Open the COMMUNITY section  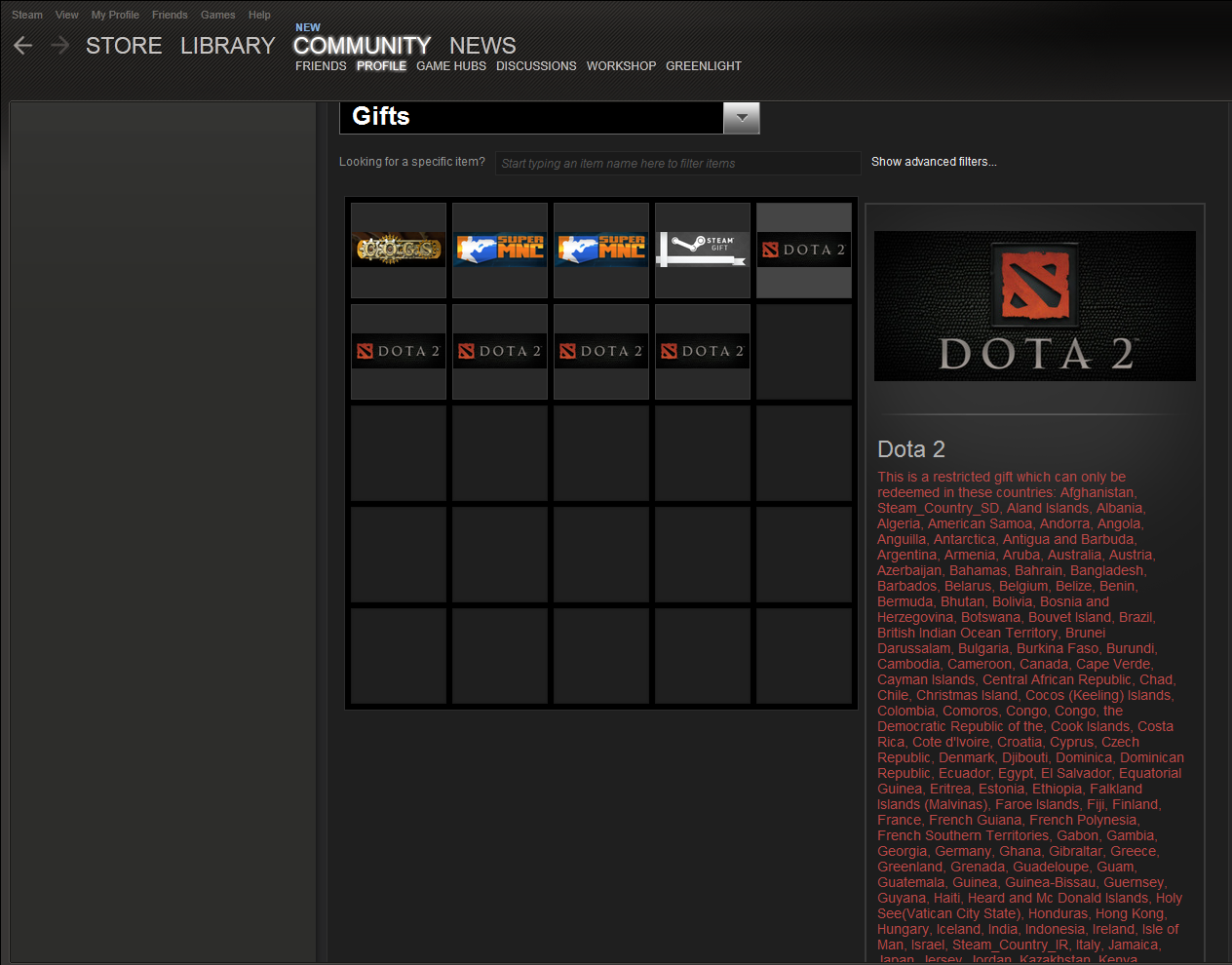coord(362,46)
